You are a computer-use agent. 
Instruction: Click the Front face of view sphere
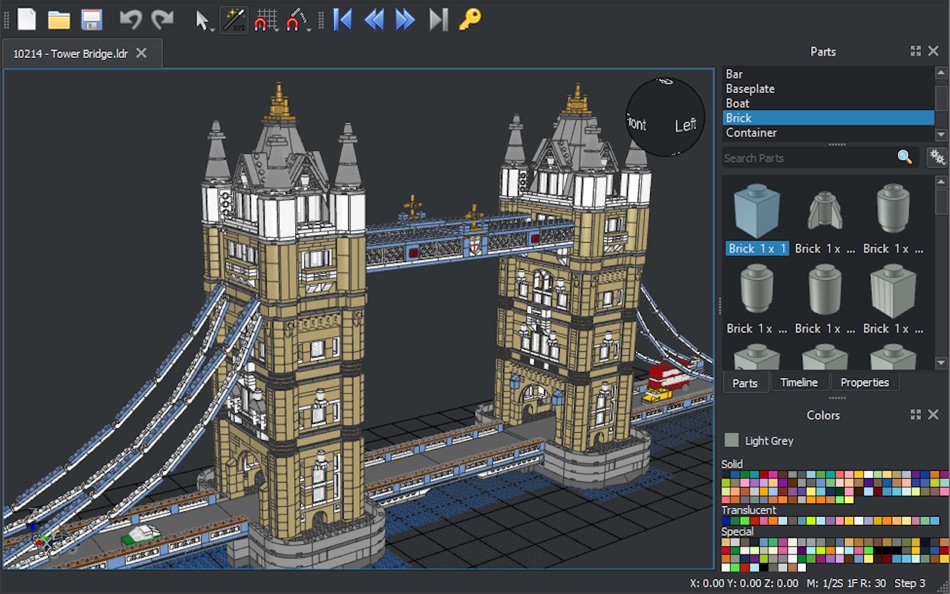point(636,123)
